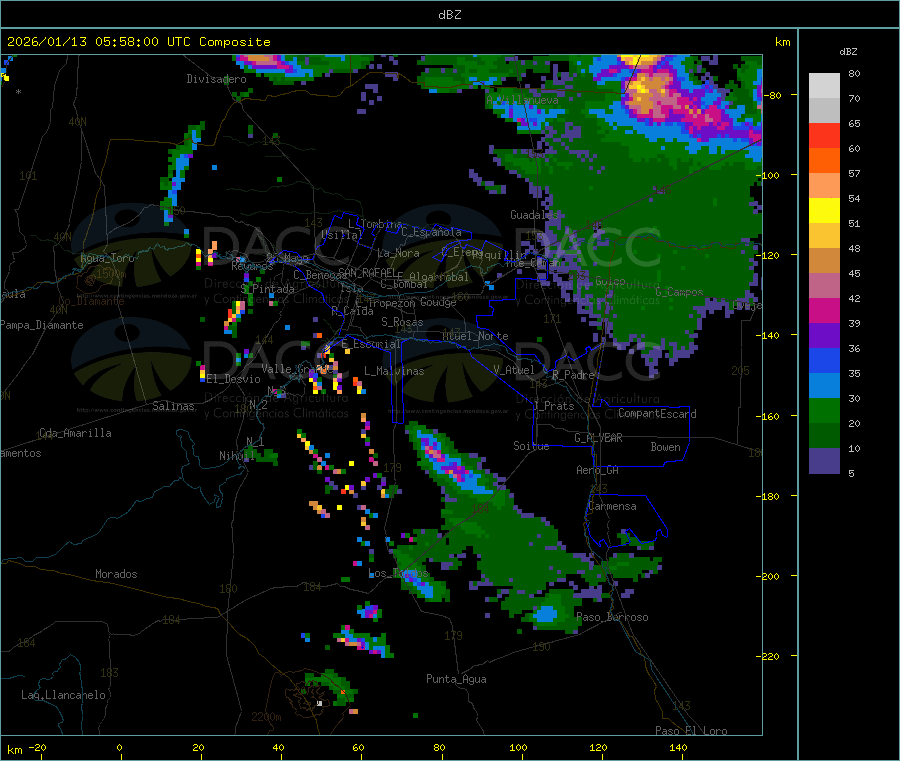Click the Pampa_Diamante label
This screenshot has width=900, height=761.
[x=42, y=325]
